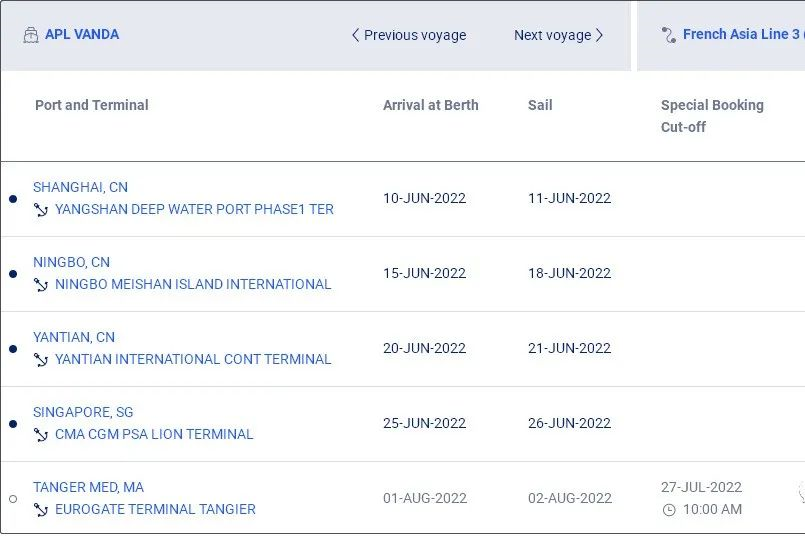Image resolution: width=805 pixels, height=536 pixels.
Task: Open the YANTIAN, CN port link
Action: point(74,337)
